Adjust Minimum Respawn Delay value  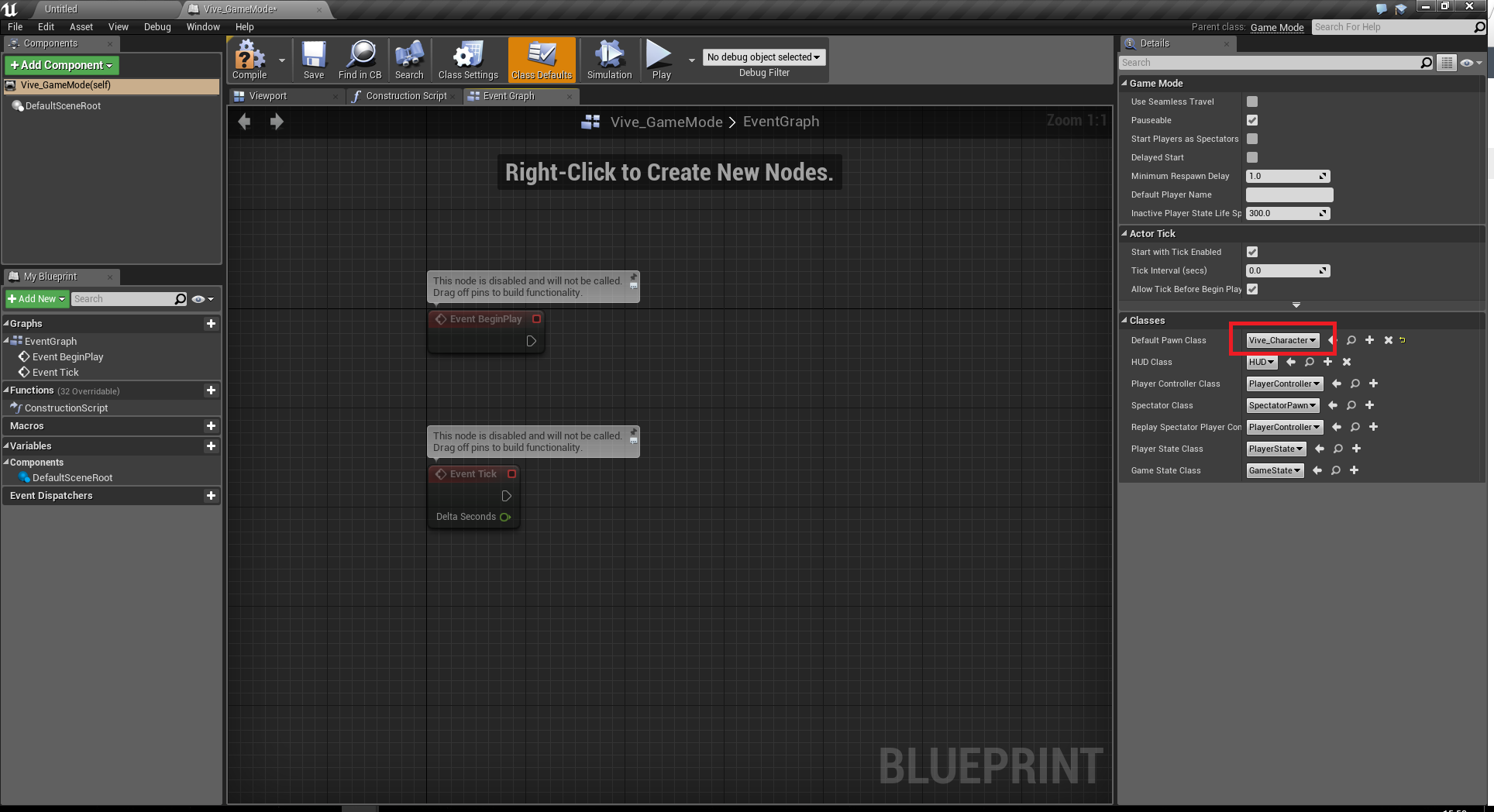tap(1288, 176)
